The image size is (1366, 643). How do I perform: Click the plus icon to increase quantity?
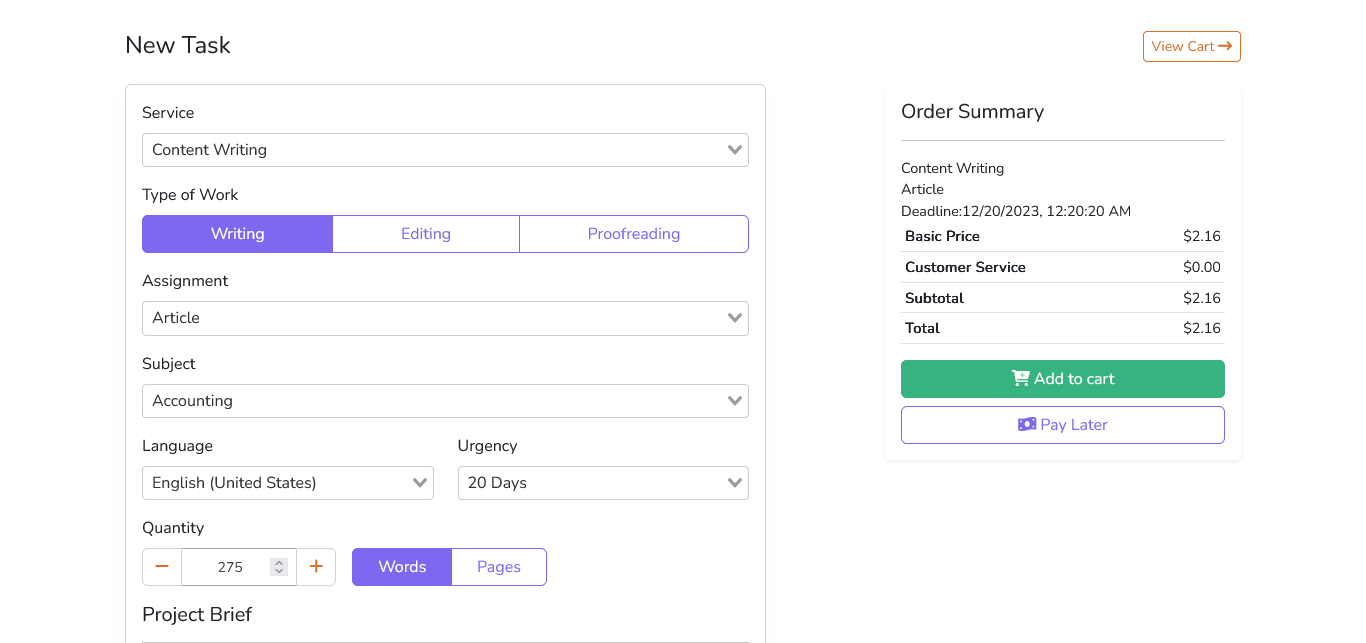(x=316, y=567)
